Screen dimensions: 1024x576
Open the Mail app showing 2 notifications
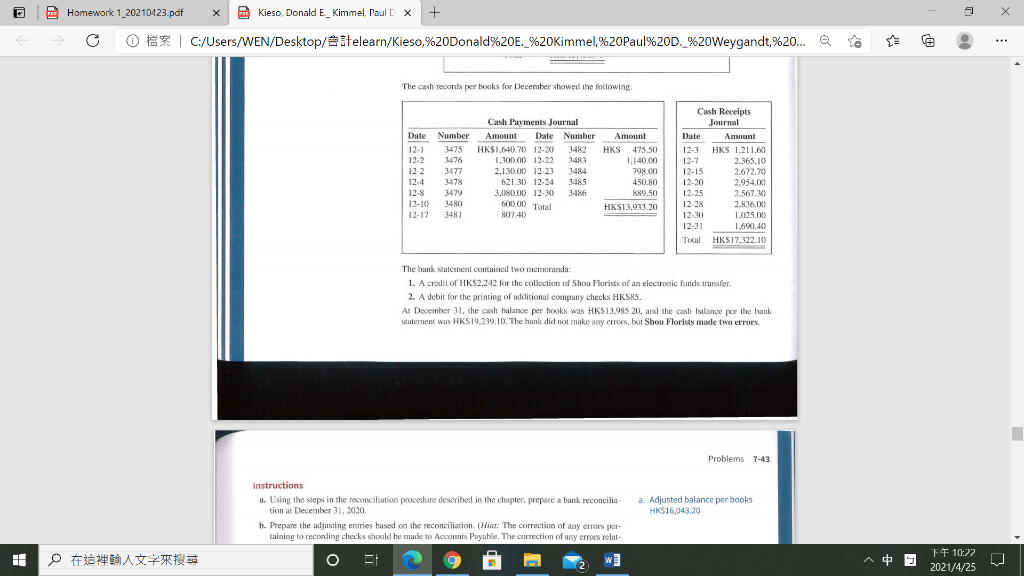[572, 562]
